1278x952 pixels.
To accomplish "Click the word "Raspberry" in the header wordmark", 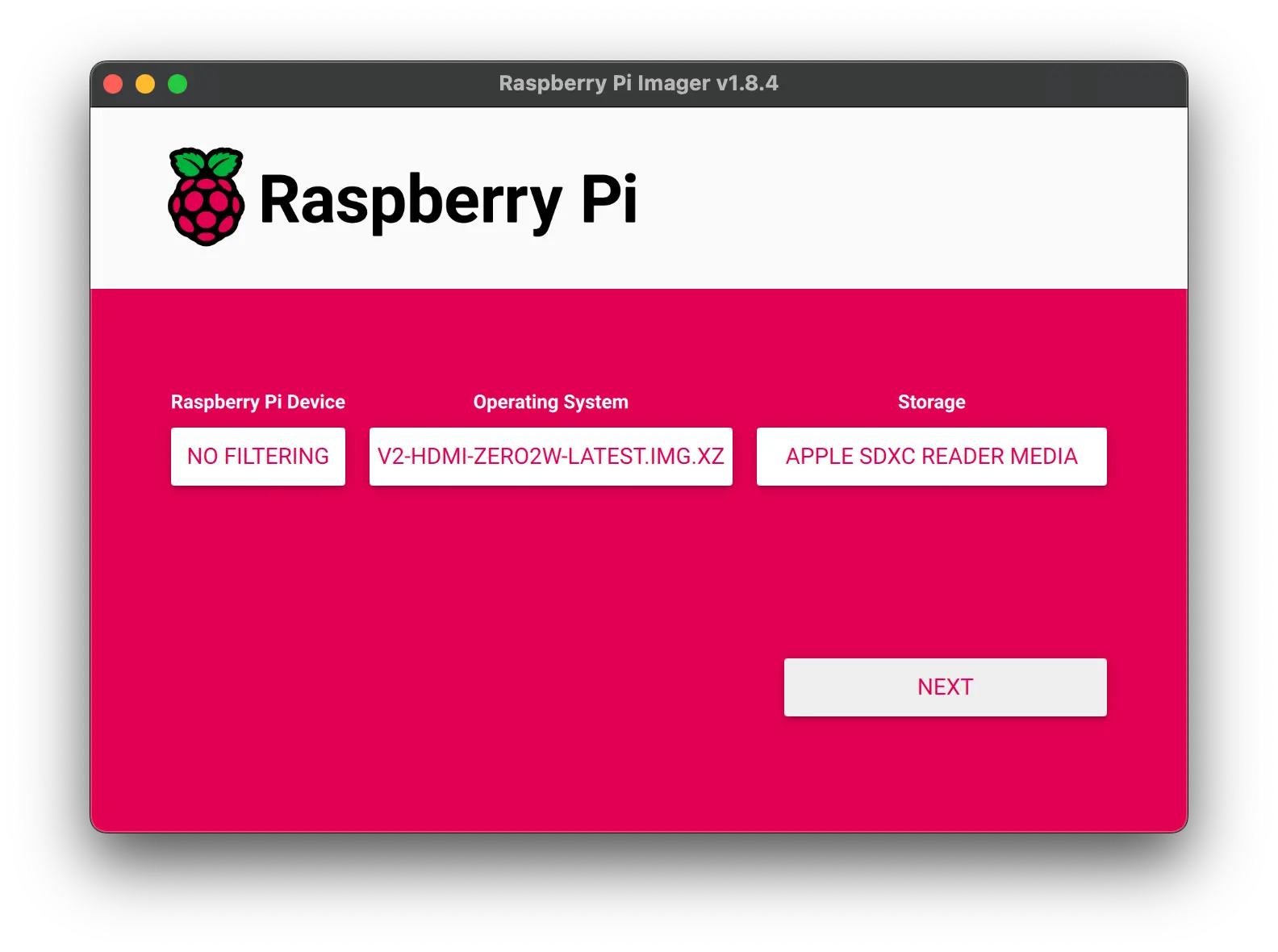I will (x=410, y=200).
